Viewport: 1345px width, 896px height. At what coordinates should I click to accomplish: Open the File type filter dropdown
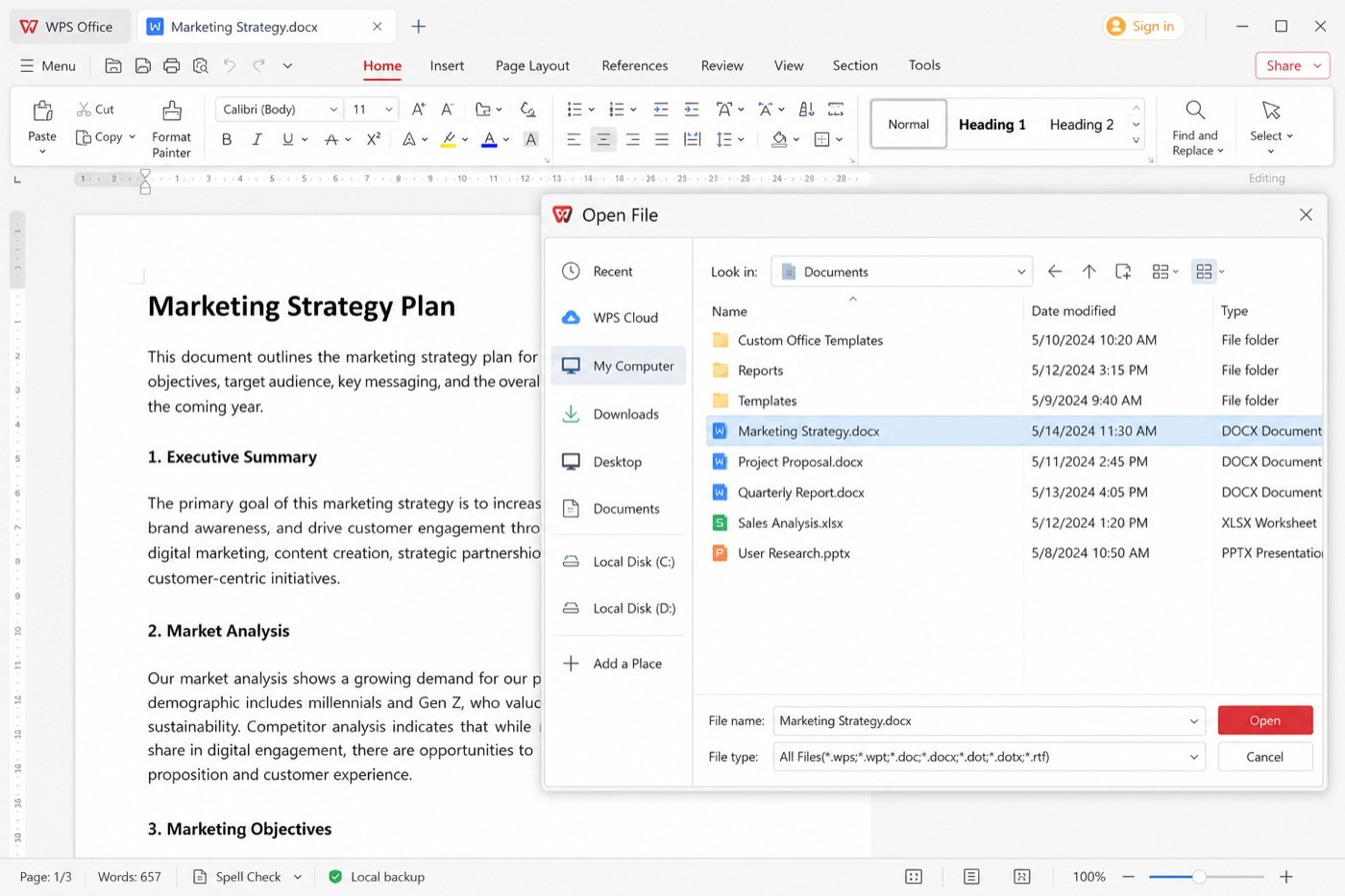1194,757
